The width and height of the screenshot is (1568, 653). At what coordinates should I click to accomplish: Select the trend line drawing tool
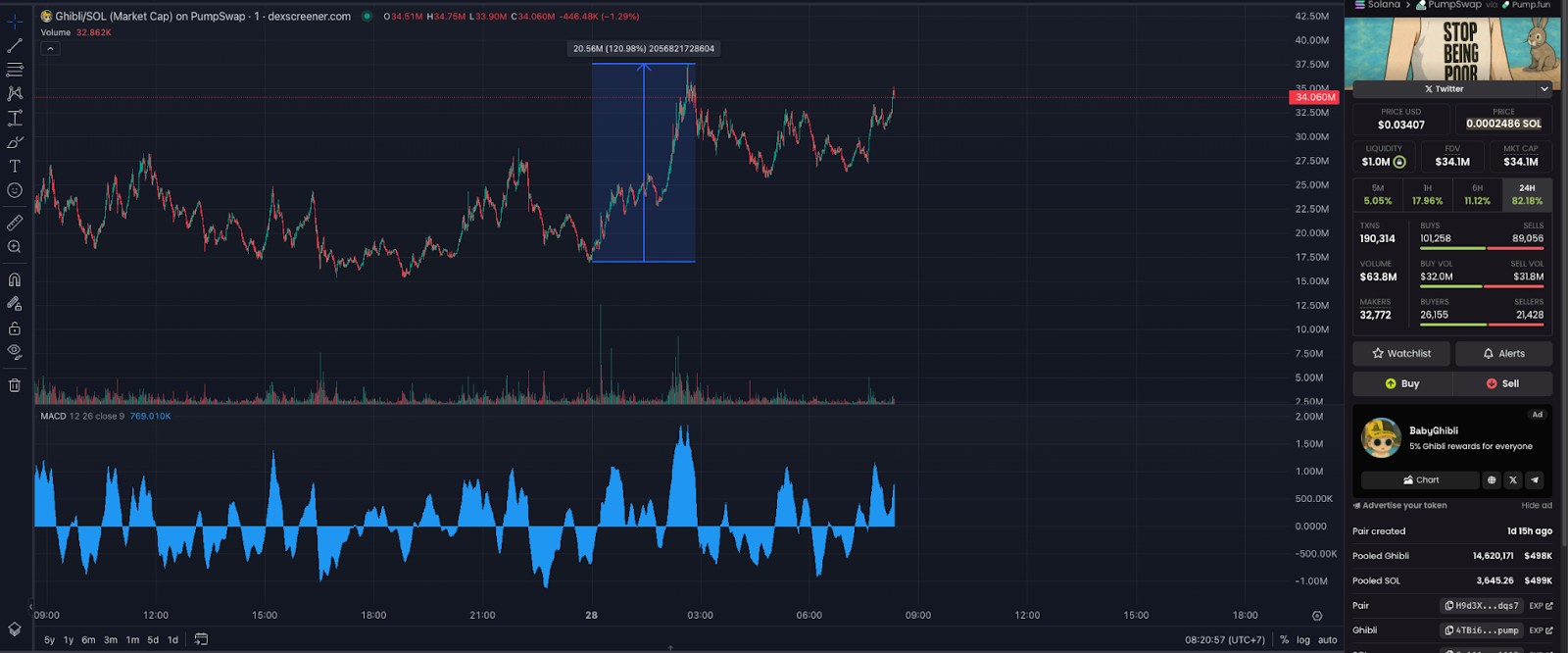(x=15, y=45)
